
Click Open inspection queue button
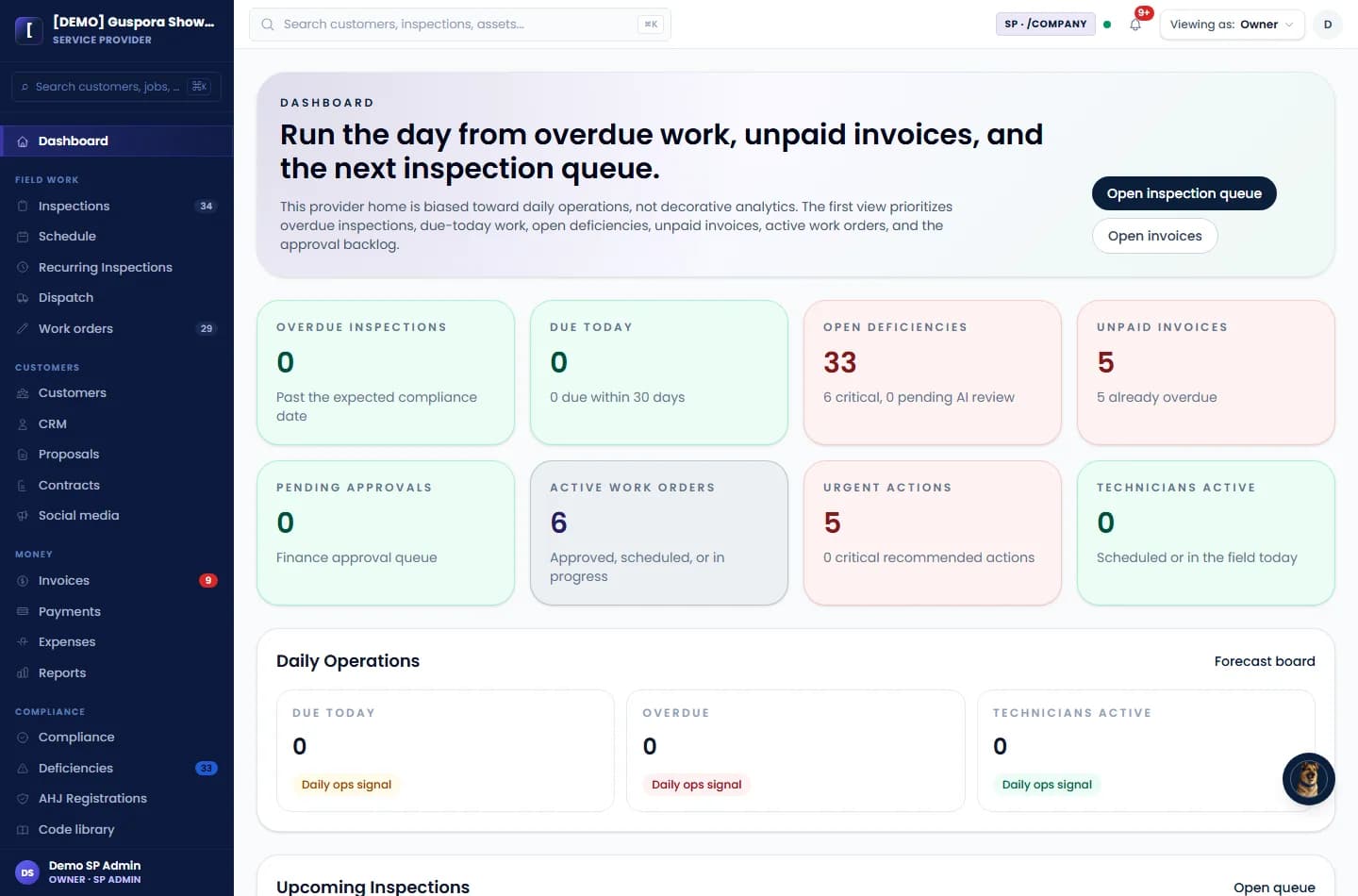point(1184,193)
